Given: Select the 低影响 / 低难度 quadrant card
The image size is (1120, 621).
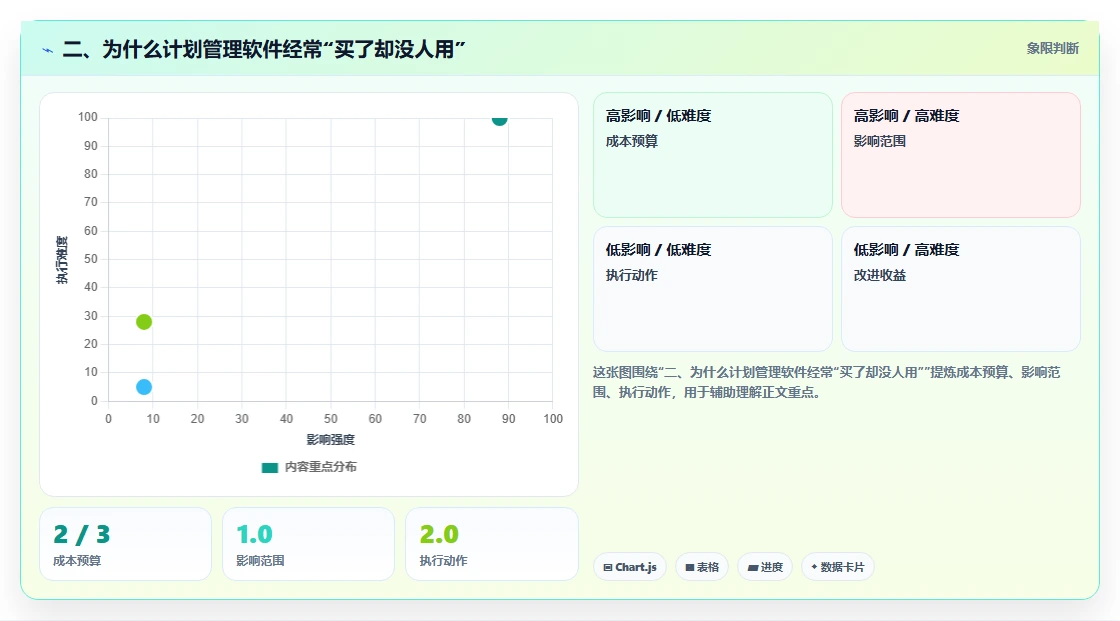Looking at the screenshot, I should 713,289.
